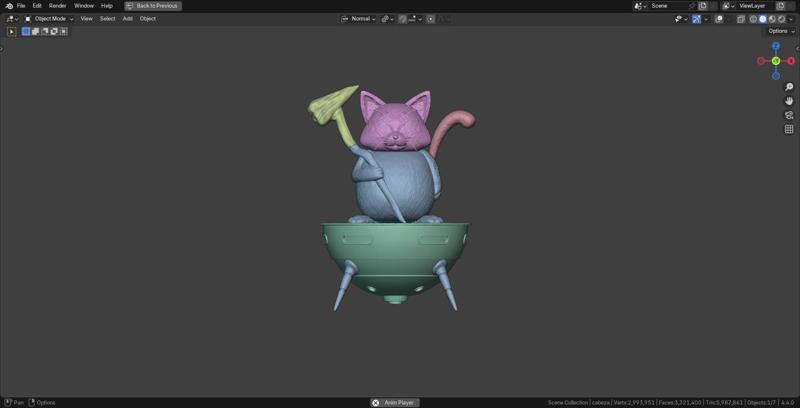
Task: Open the editor type selector dropdown
Action: [x=12, y=19]
